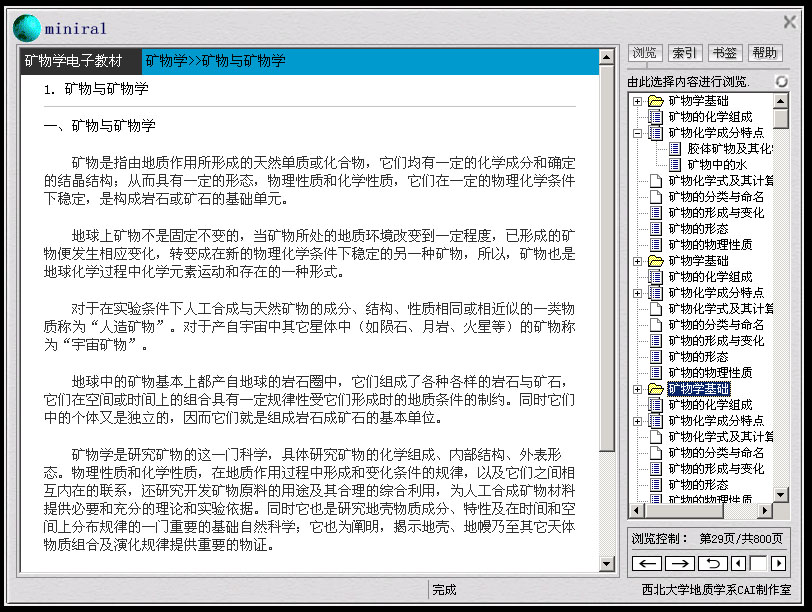Click the small previous-page triangle button
The image size is (812, 612).
(738, 563)
